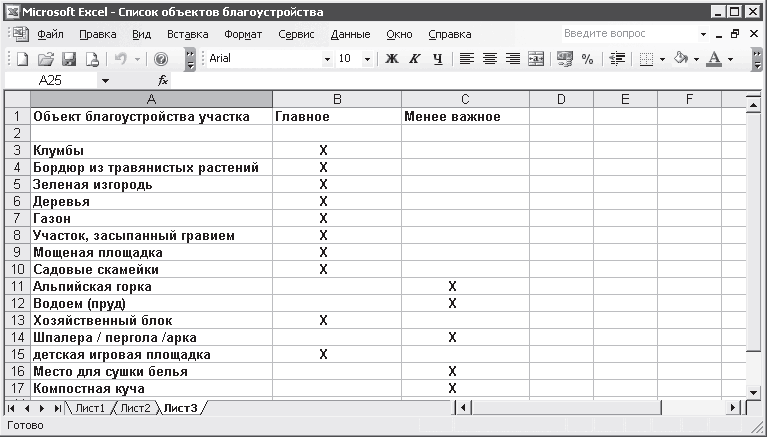This screenshot has width=767, height=437.
Task: Click the New document icon
Action: point(22,59)
